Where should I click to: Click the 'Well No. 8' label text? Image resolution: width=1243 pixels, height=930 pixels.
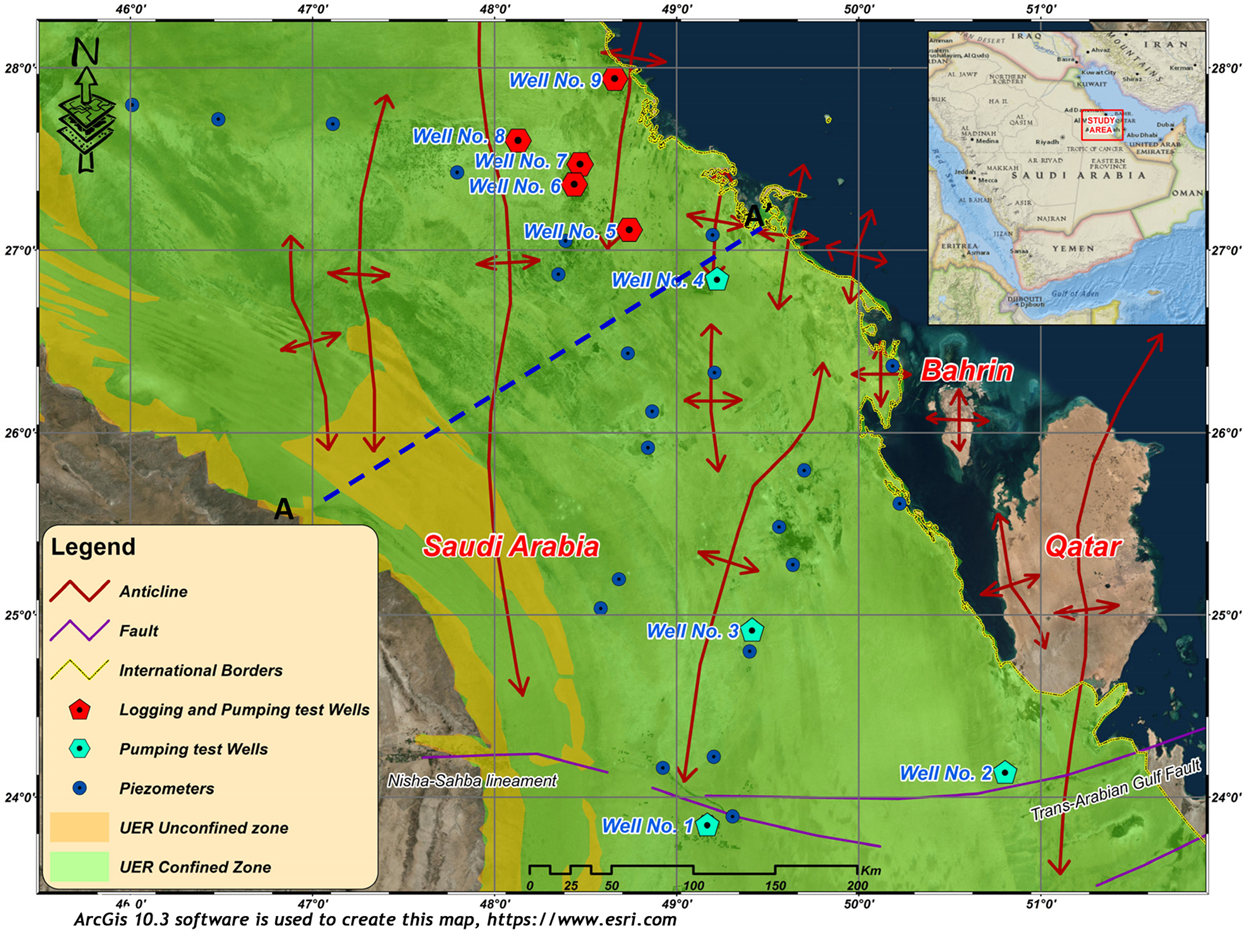[459, 137]
